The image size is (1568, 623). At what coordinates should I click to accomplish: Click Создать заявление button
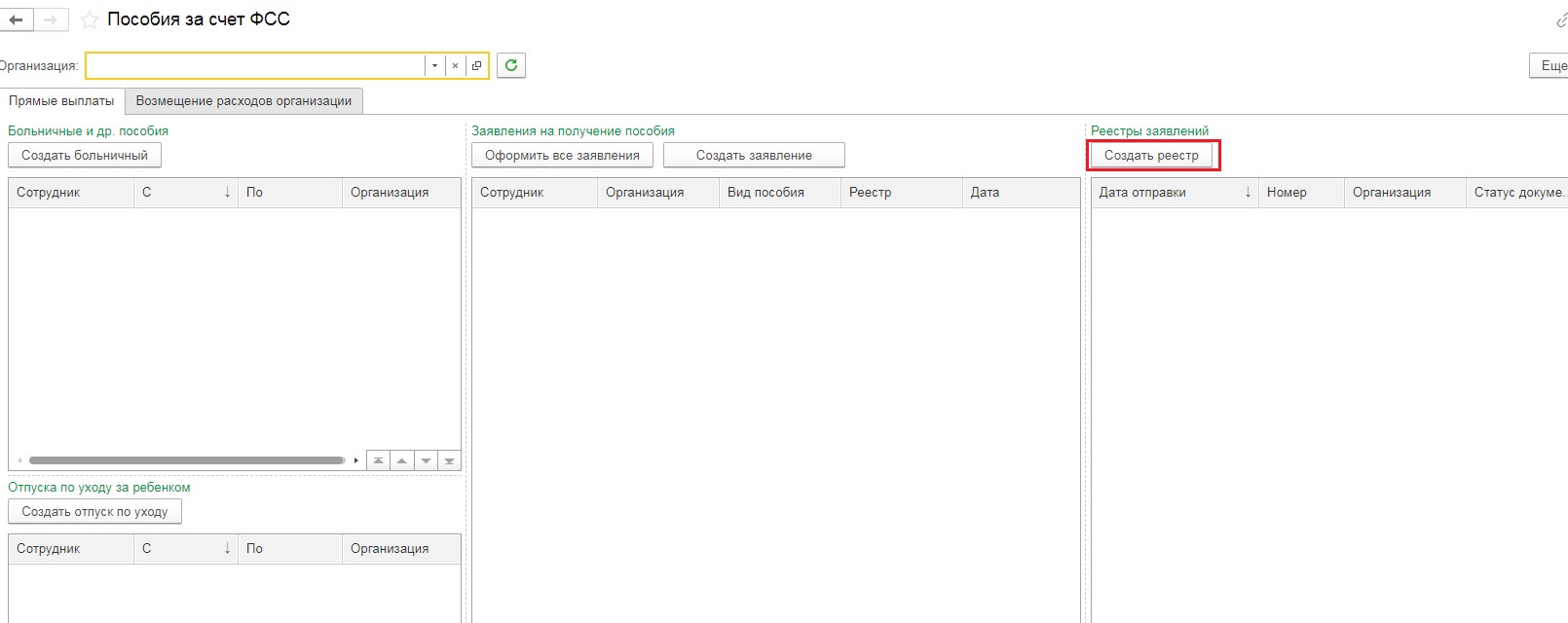coord(754,155)
